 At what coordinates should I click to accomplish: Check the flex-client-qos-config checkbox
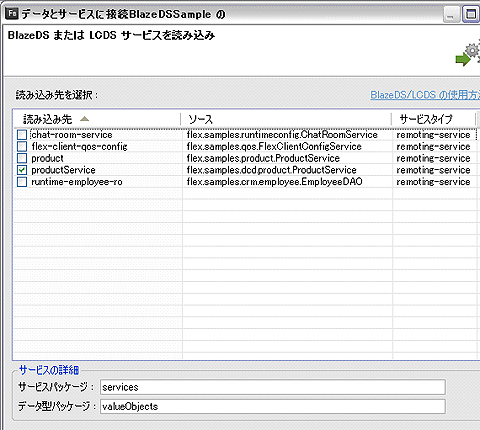point(22,146)
